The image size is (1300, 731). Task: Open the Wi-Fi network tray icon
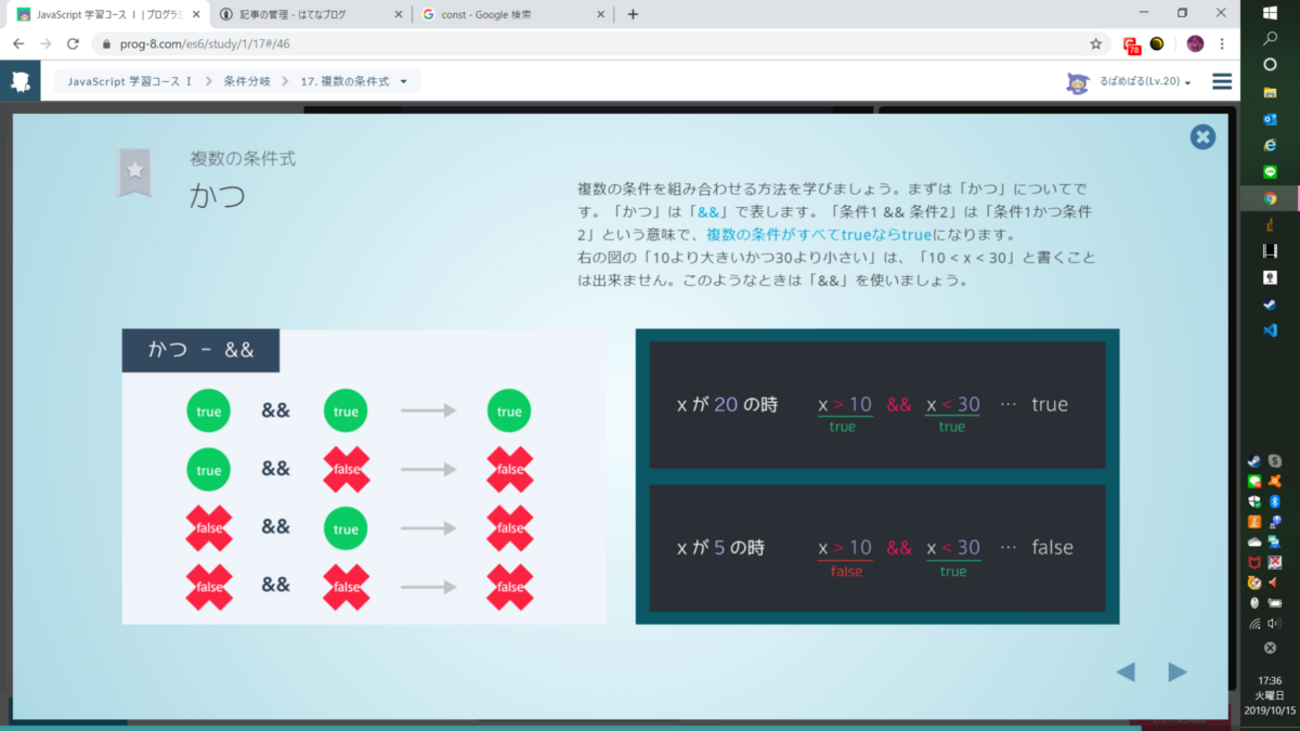1254,624
